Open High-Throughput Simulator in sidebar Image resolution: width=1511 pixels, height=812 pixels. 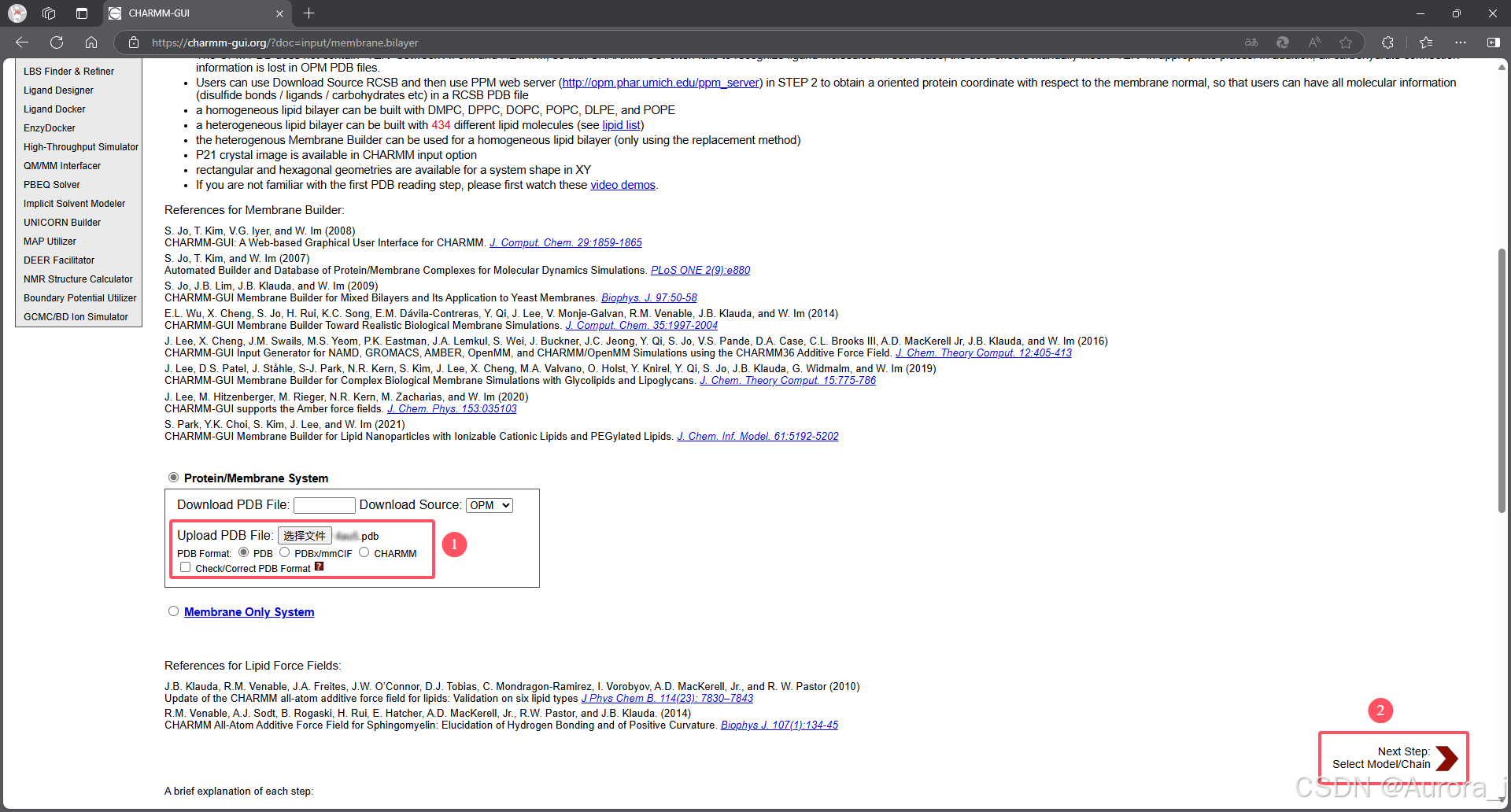(x=81, y=147)
